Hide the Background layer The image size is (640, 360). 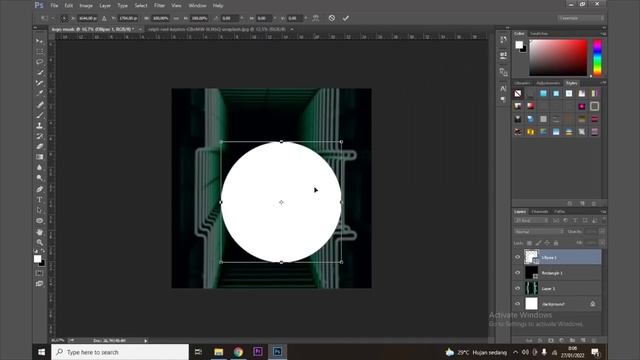518,304
